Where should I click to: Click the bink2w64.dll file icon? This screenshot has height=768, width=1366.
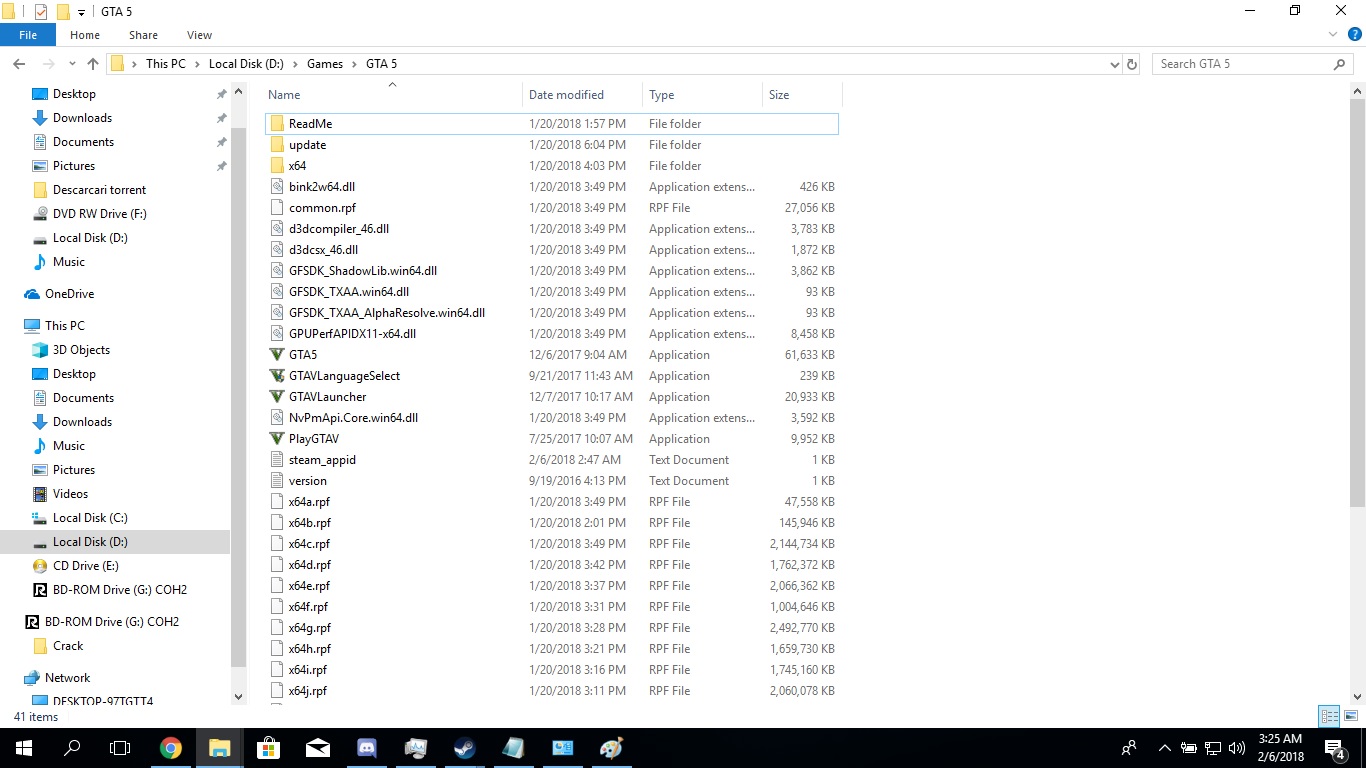click(x=278, y=187)
